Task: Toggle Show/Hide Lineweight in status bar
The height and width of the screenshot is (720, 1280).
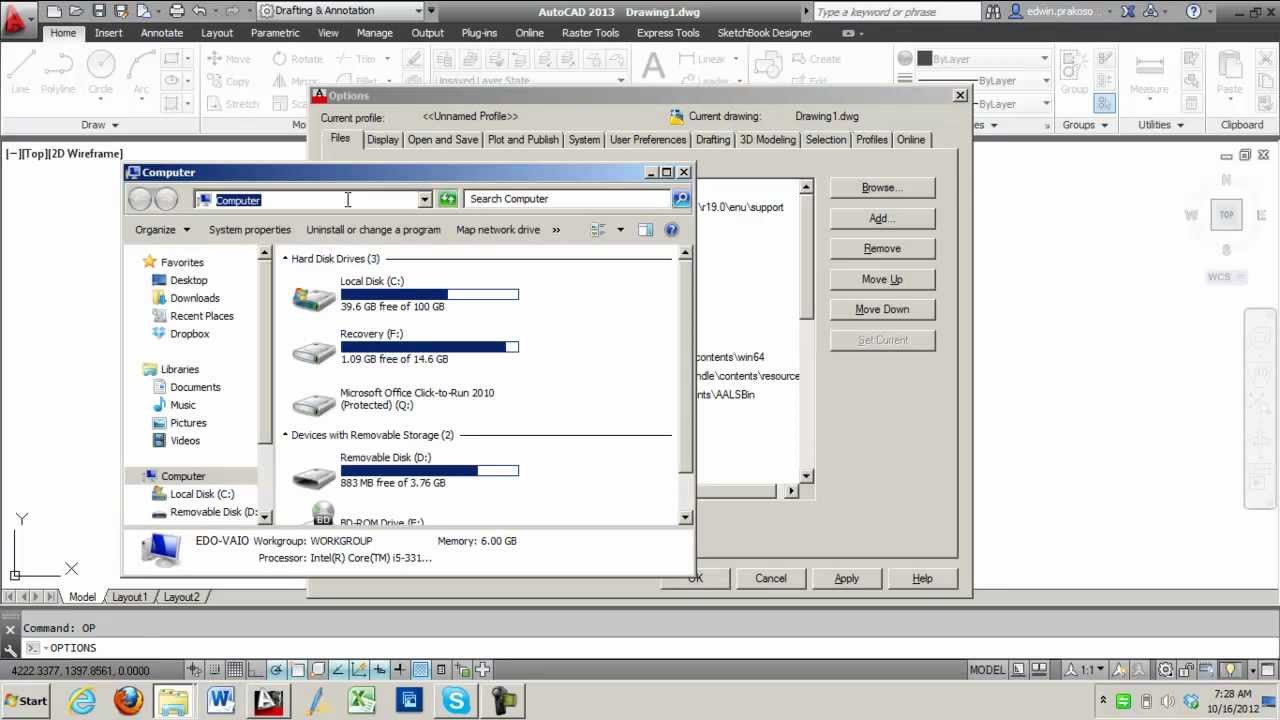Action: point(400,670)
